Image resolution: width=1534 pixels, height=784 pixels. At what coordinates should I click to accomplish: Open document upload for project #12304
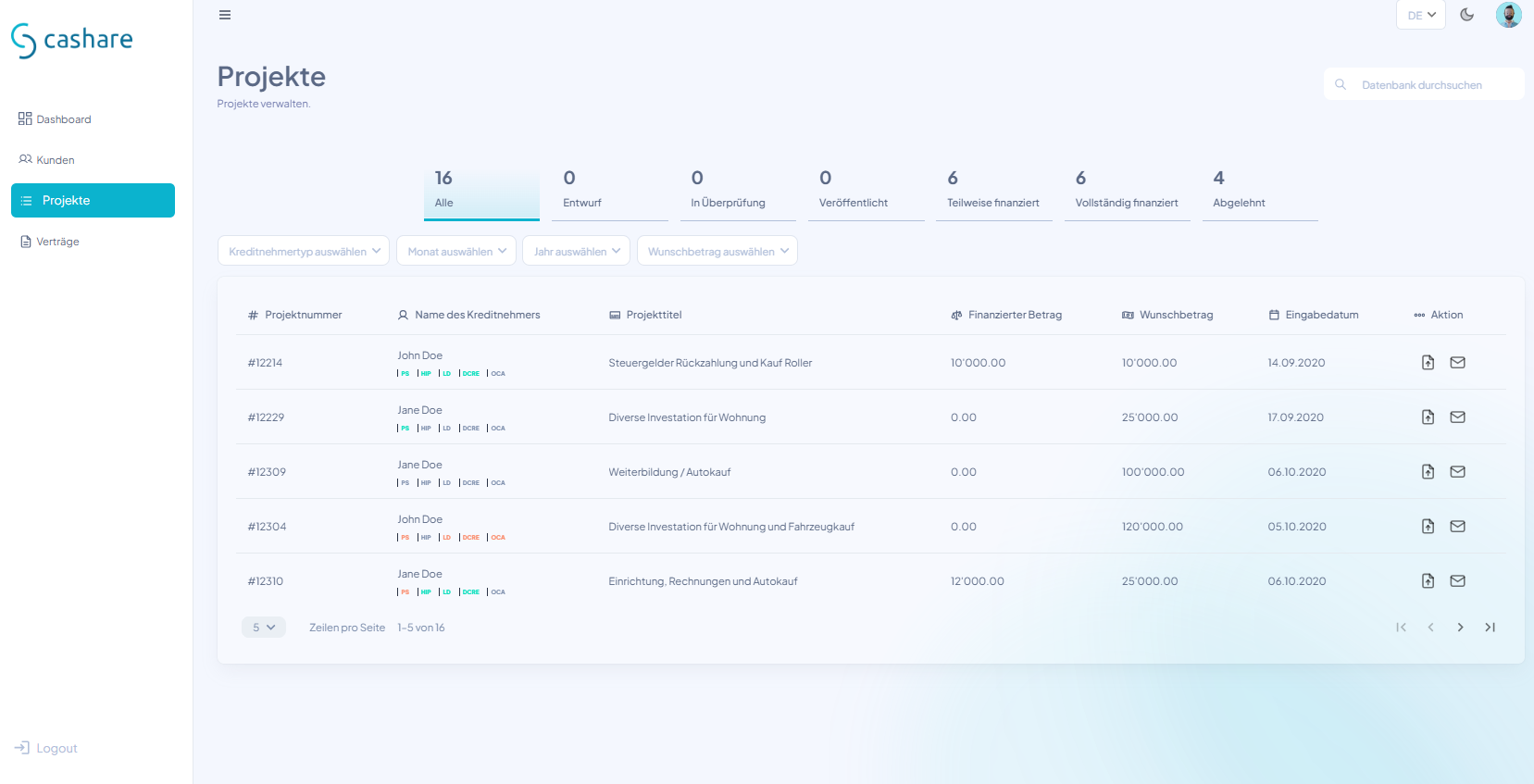1428,527
